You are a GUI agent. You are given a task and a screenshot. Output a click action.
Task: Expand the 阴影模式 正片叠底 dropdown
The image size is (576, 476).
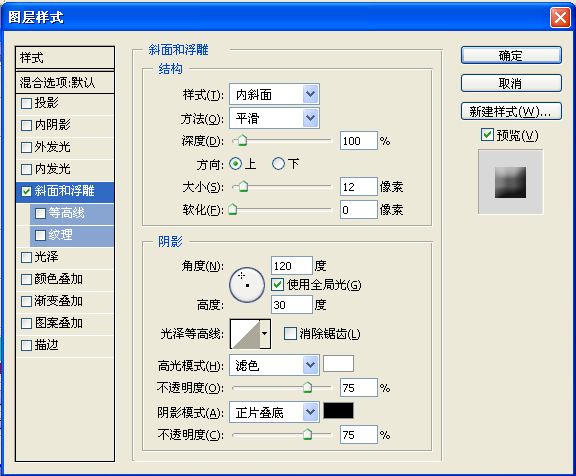pos(274,412)
